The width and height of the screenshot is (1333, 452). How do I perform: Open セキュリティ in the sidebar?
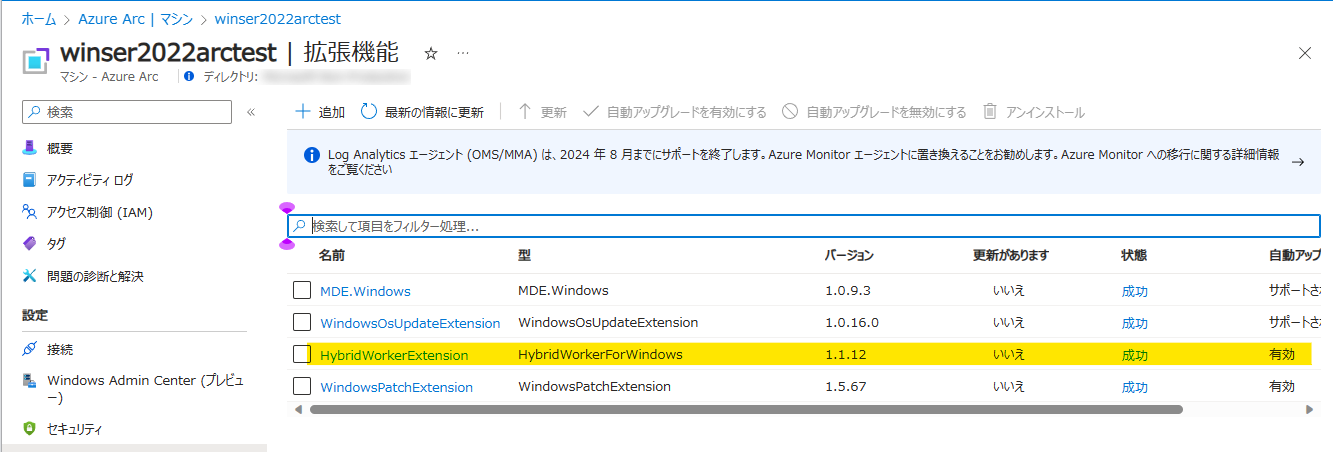point(75,428)
